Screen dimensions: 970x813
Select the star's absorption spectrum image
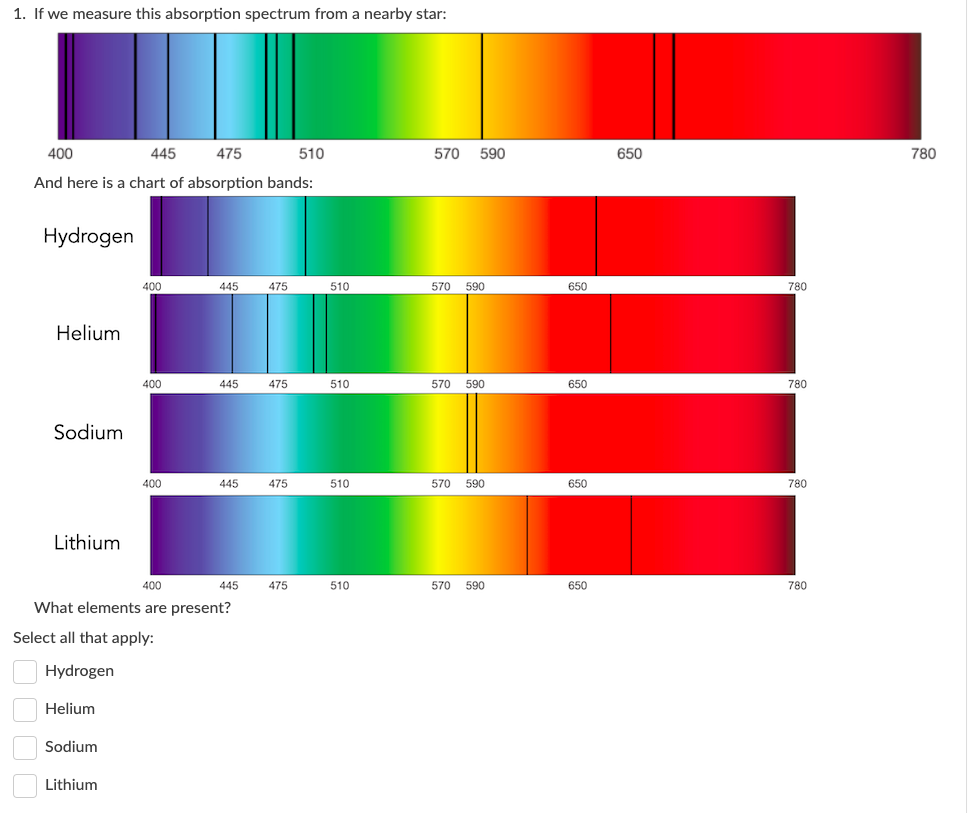click(x=490, y=84)
